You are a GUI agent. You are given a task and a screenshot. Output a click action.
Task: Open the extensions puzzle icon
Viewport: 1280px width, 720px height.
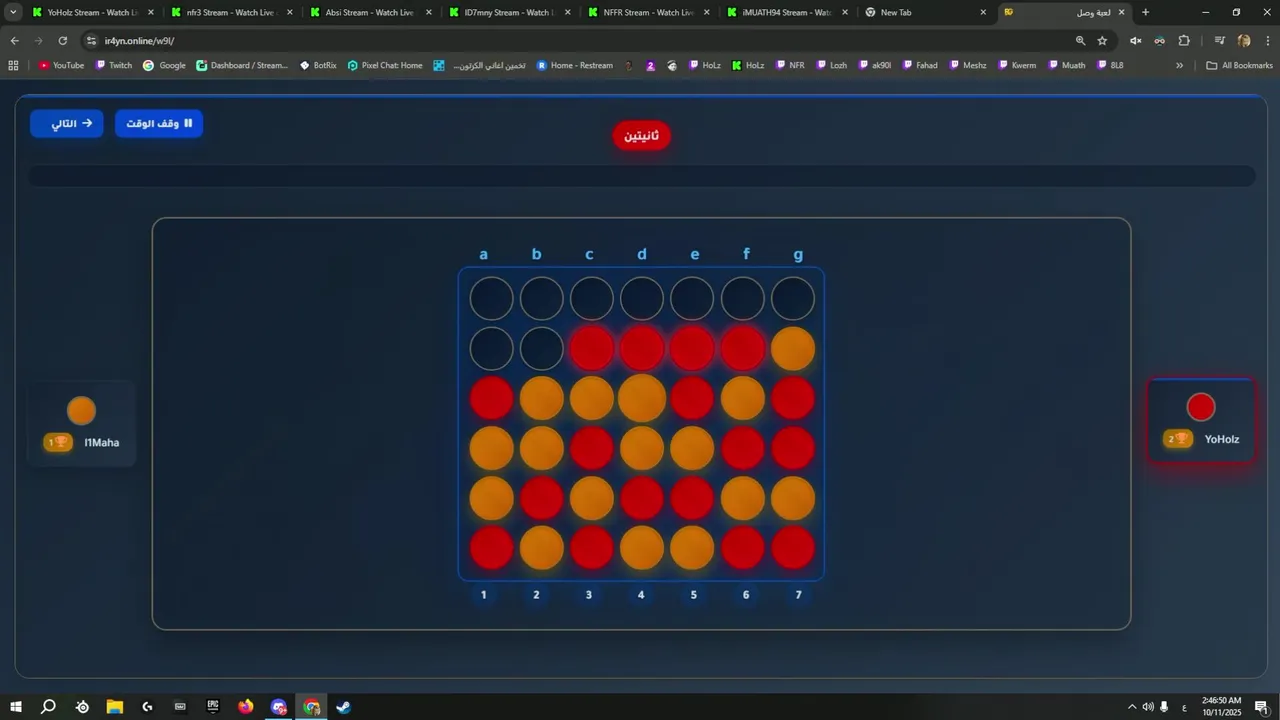pyautogui.click(x=1184, y=41)
